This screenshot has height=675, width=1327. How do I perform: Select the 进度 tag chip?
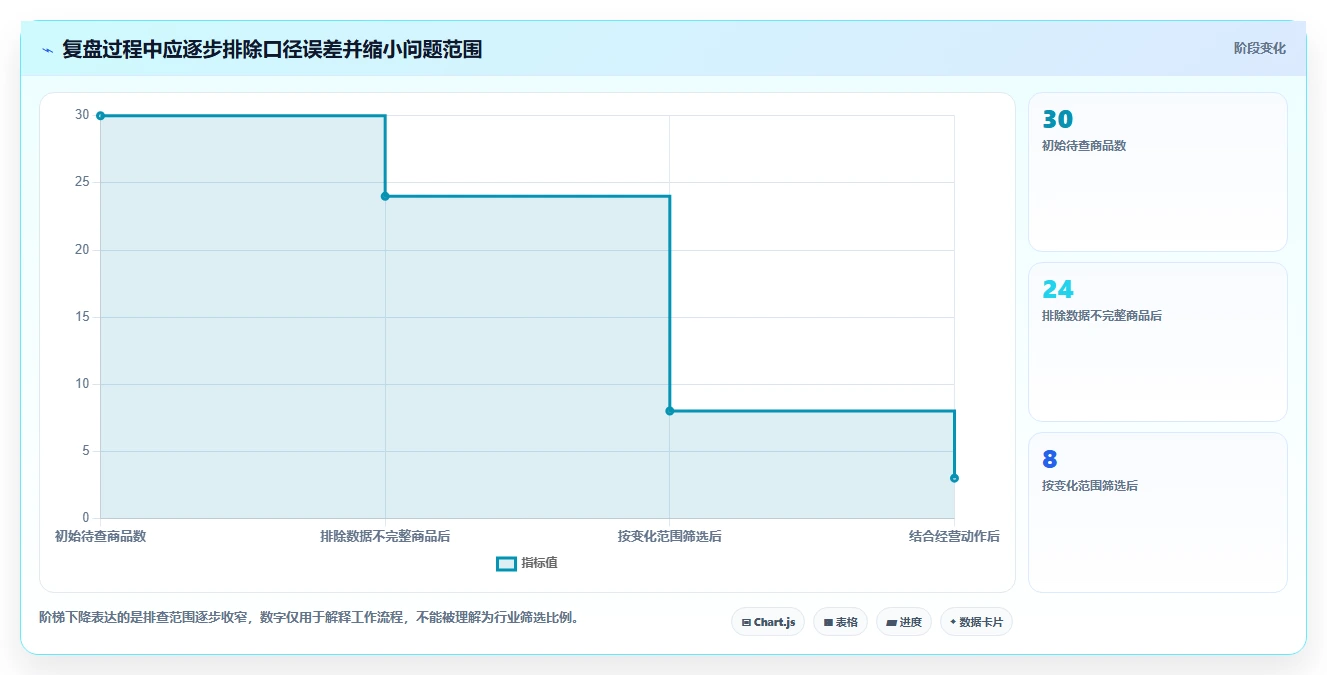click(904, 622)
